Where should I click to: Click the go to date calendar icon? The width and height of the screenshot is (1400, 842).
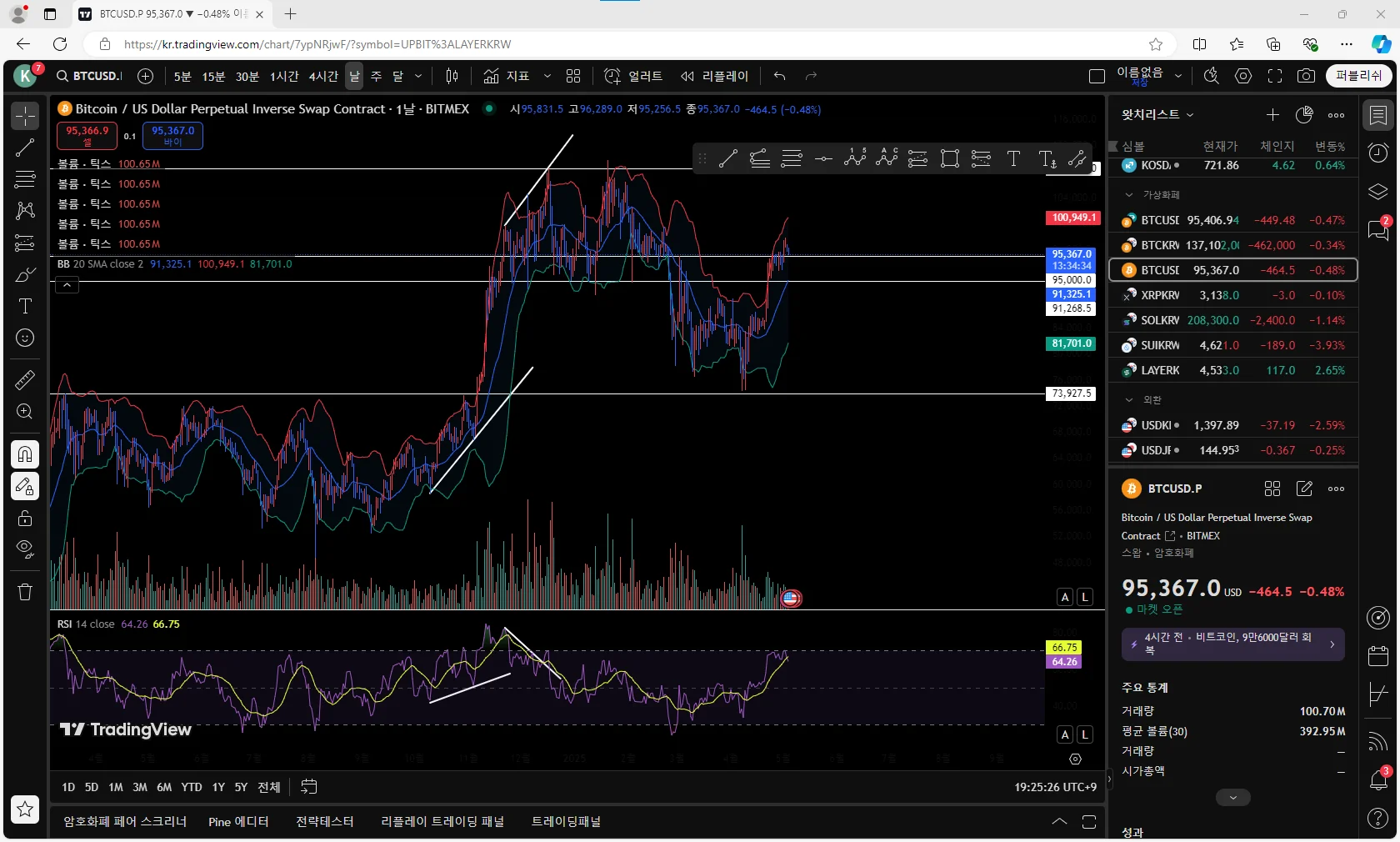(x=309, y=786)
